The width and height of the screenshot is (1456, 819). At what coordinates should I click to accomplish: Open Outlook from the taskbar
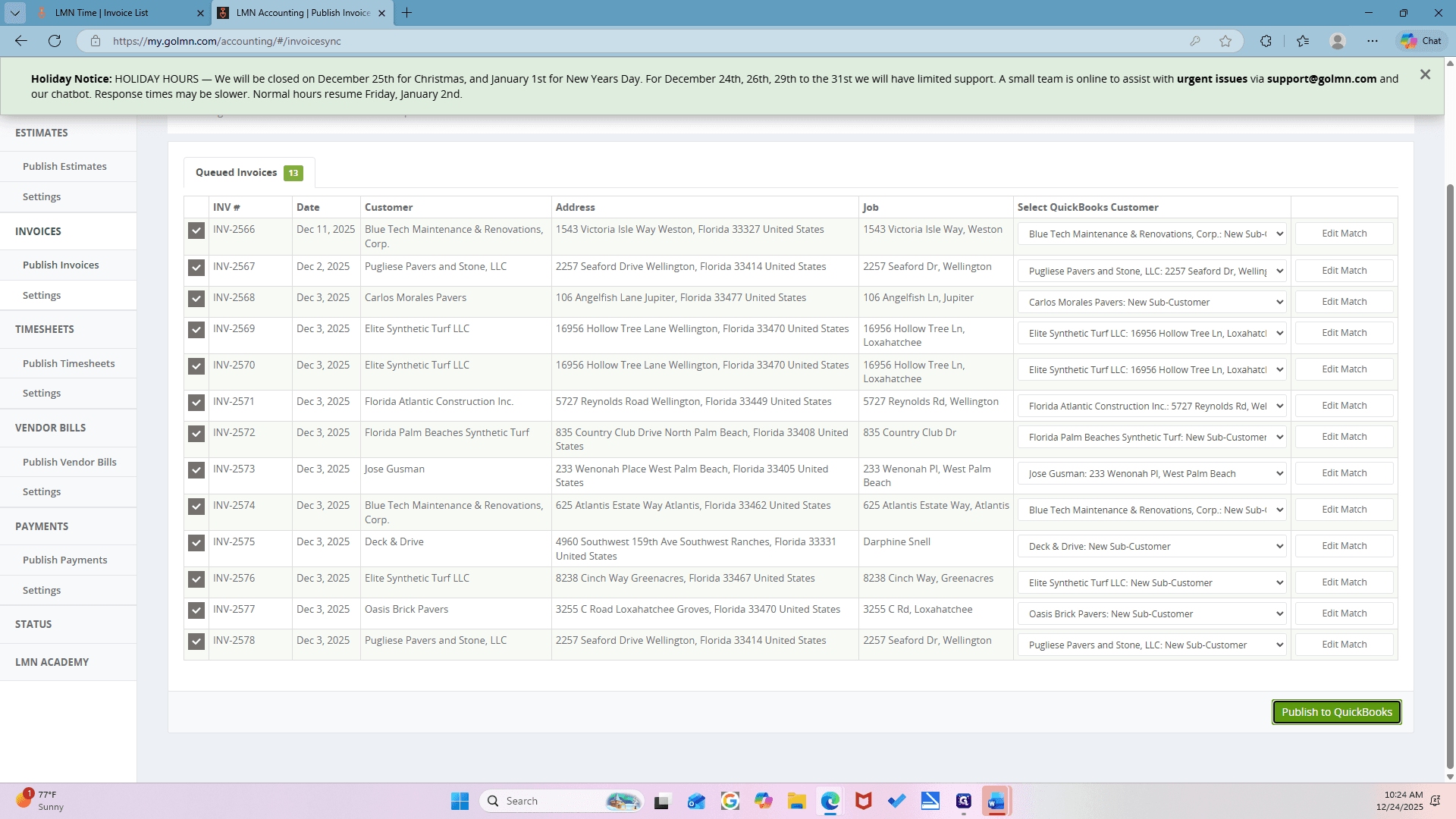696,801
